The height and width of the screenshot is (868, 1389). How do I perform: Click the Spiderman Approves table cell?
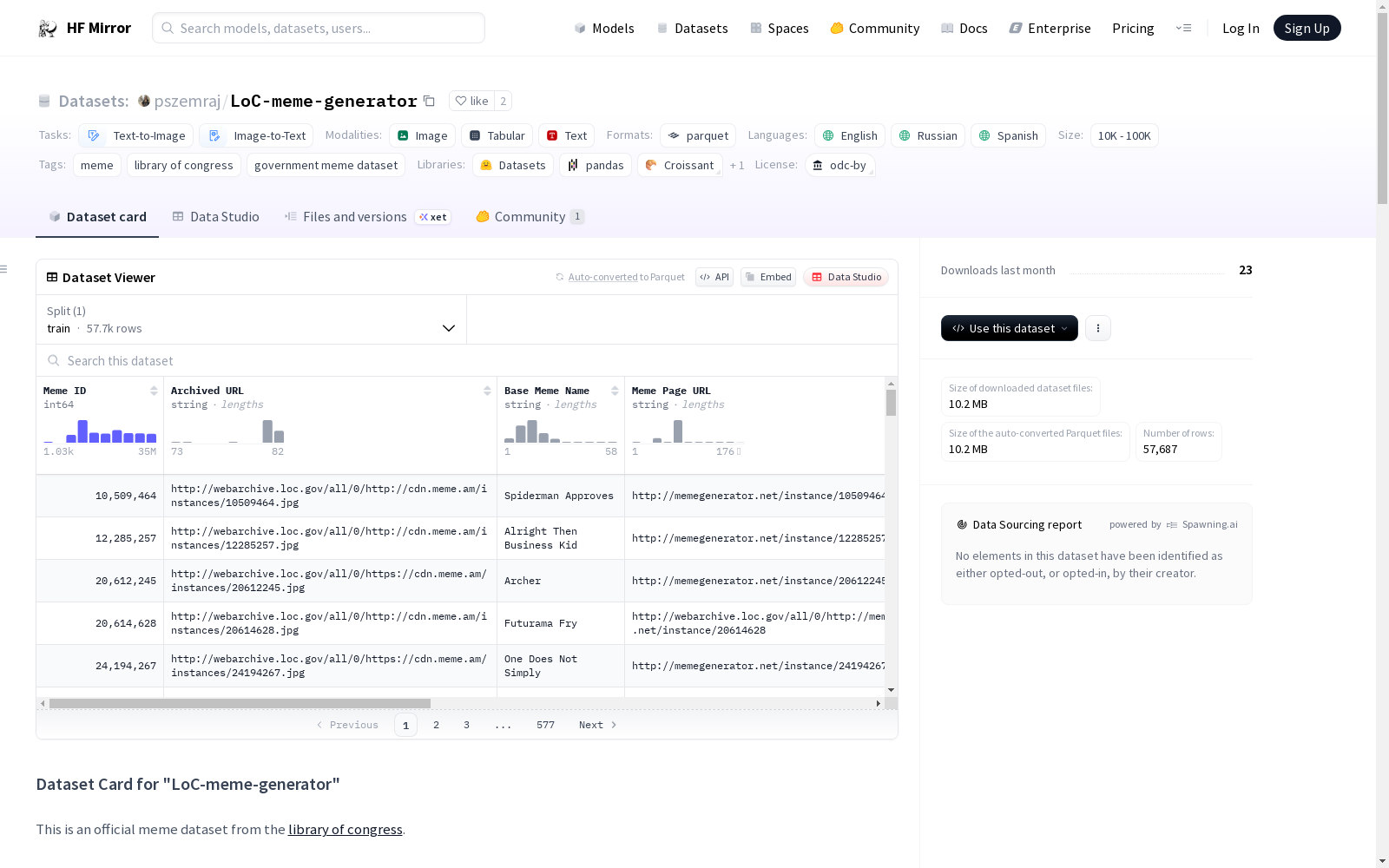click(561, 496)
